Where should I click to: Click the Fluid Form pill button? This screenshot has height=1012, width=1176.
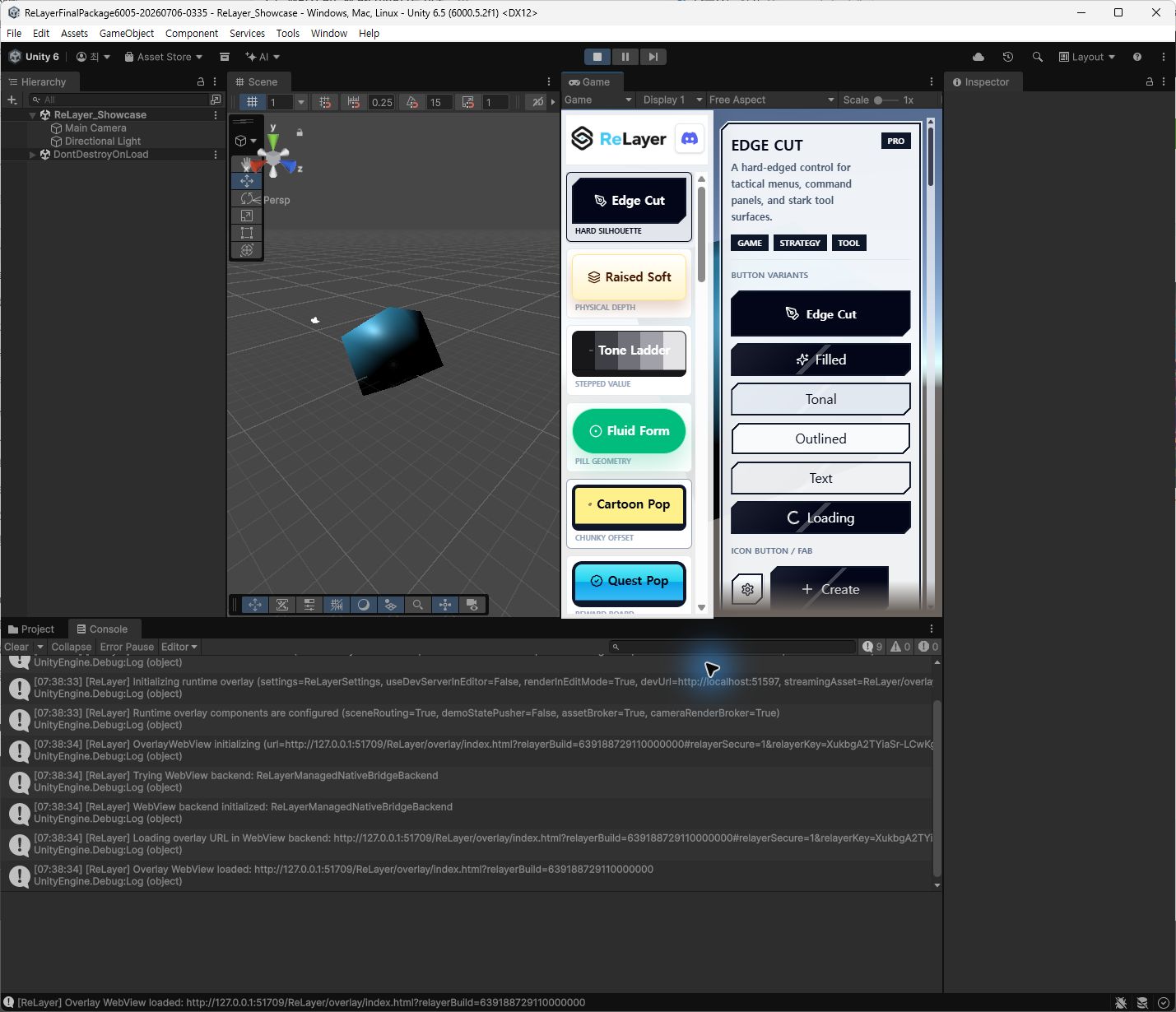tap(629, 431)
